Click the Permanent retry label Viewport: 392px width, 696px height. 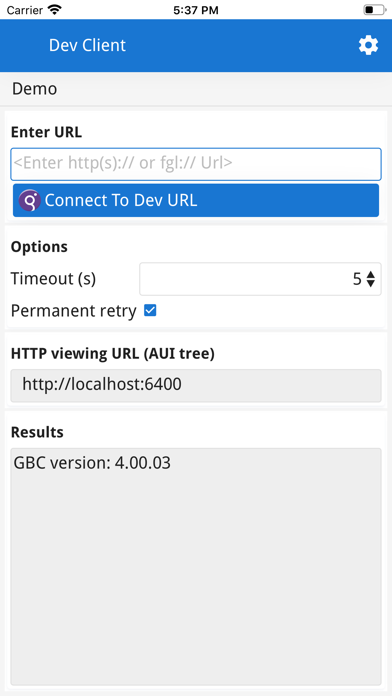[73, 311]
